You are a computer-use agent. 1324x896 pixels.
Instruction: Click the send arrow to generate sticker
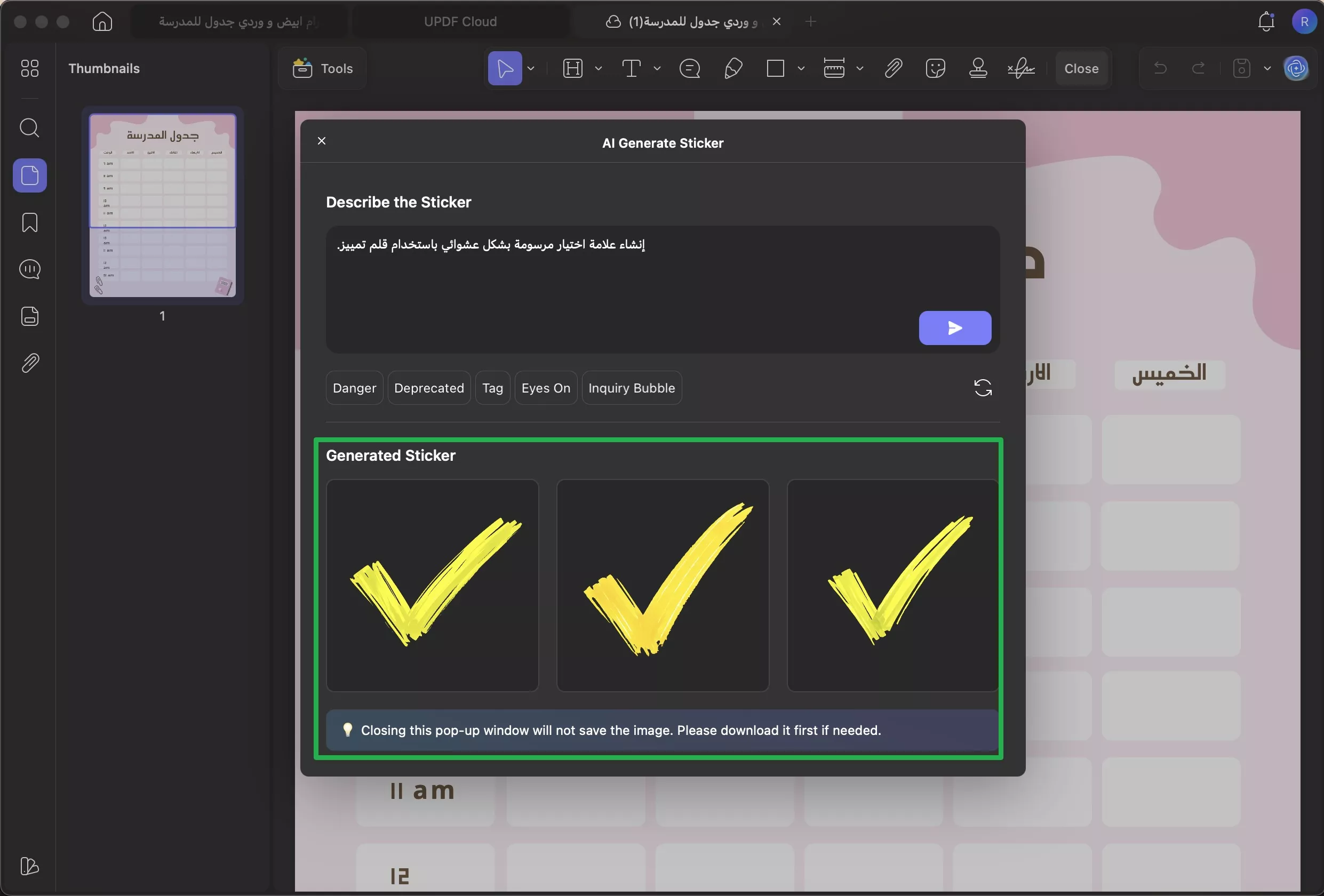coord(954,328)
